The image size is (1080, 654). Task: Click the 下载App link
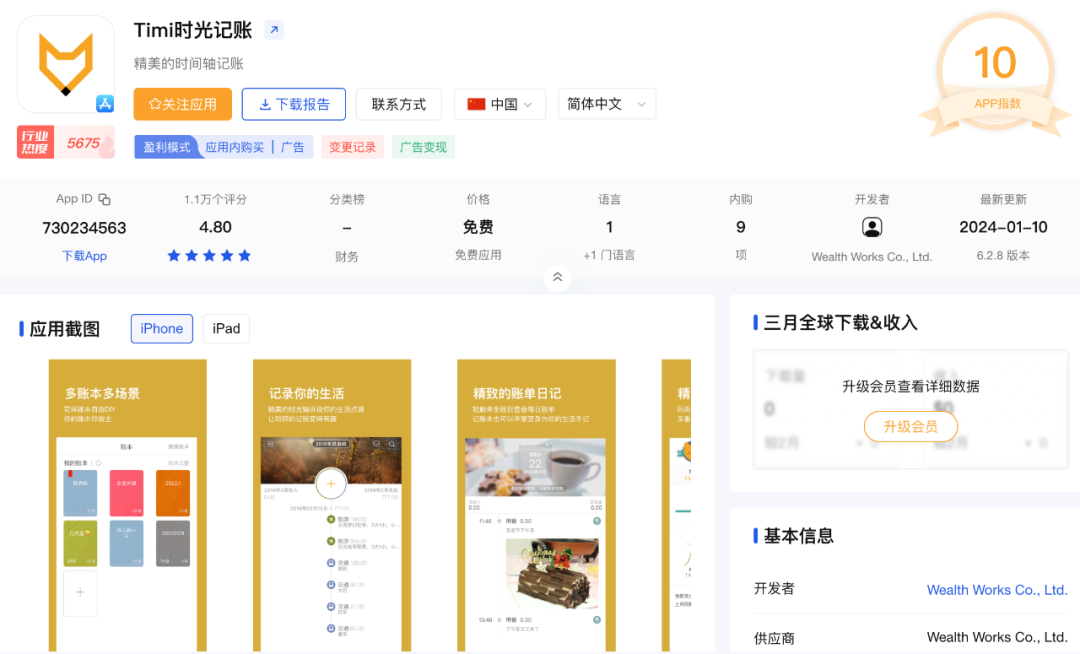click(84, 256)
